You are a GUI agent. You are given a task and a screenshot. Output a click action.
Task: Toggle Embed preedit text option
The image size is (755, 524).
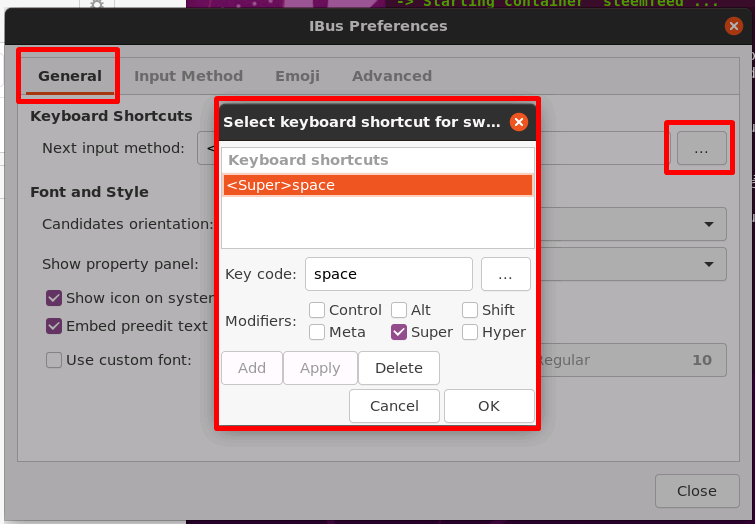(54, 326)
